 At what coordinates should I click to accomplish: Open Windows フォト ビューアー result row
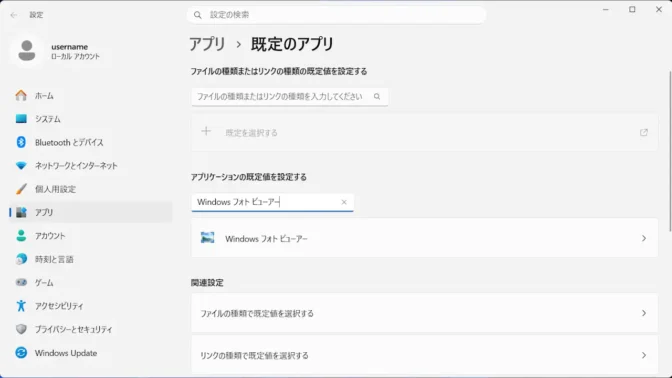tap(424, 238)
